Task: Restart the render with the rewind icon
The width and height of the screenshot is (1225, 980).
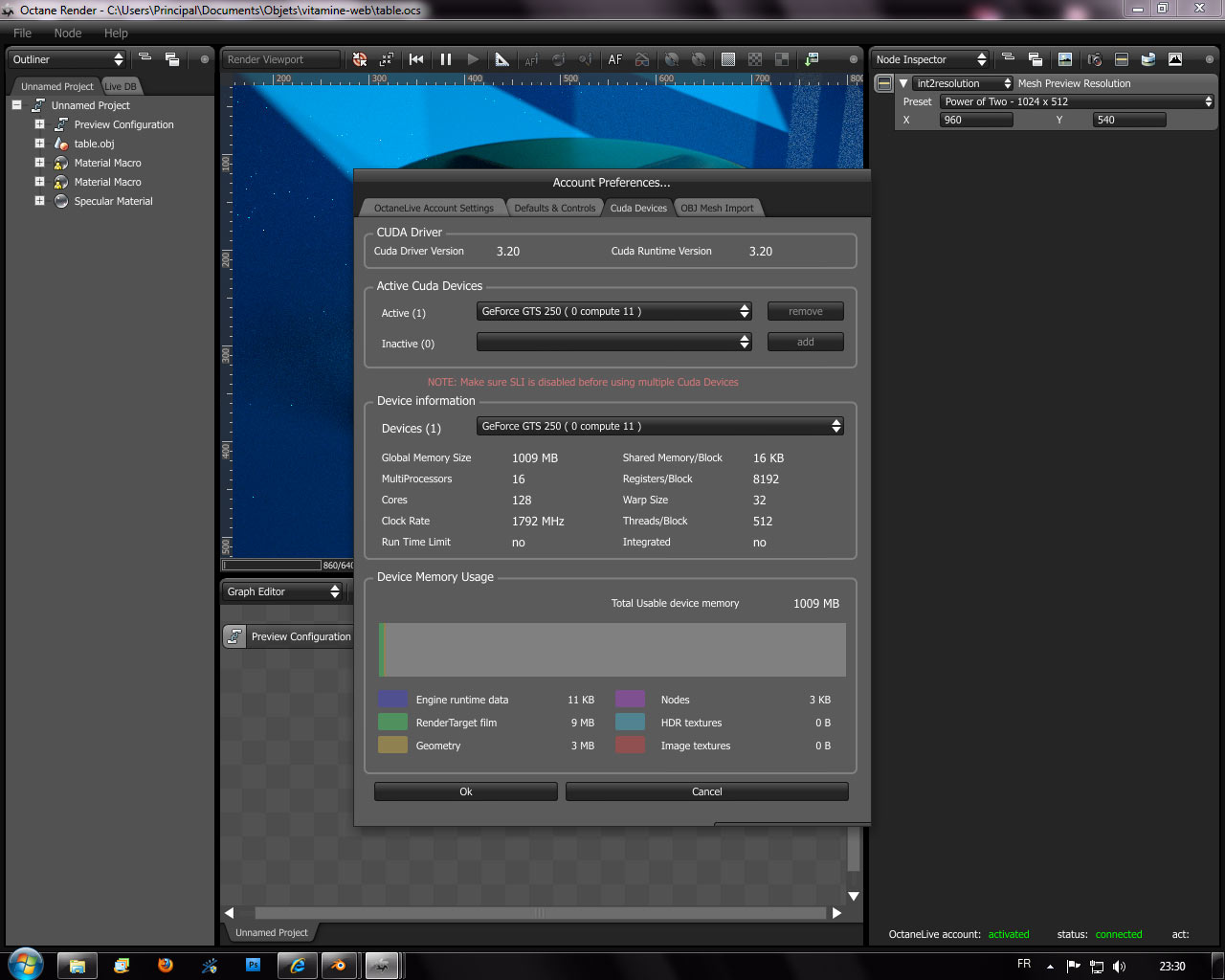Action: 416,59
